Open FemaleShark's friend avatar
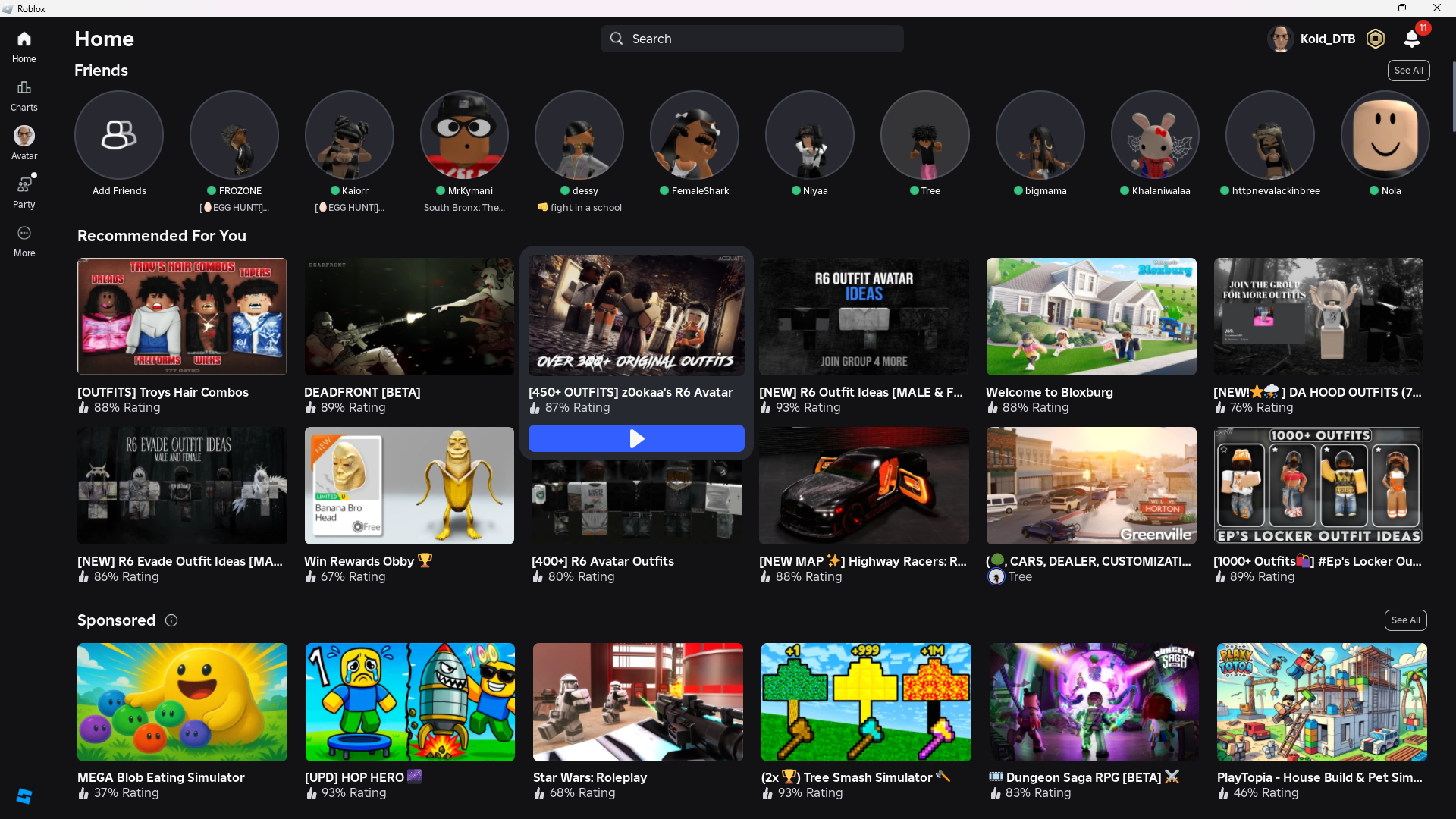Screen dimensions: 1456x819 pos(695,135)
